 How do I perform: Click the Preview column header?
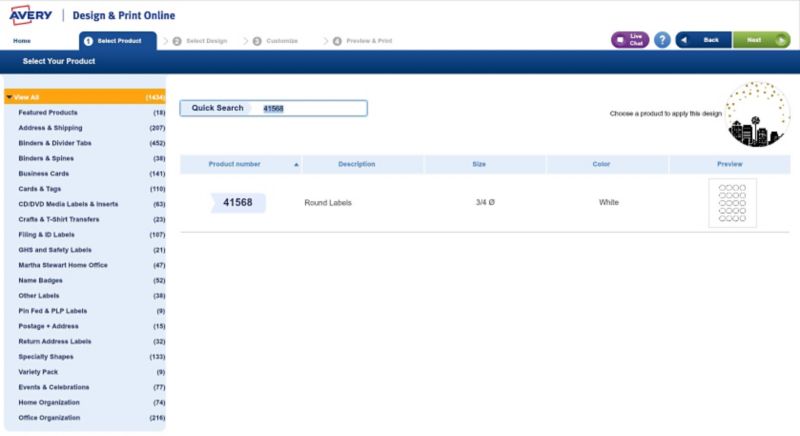[x=730, y=164]
